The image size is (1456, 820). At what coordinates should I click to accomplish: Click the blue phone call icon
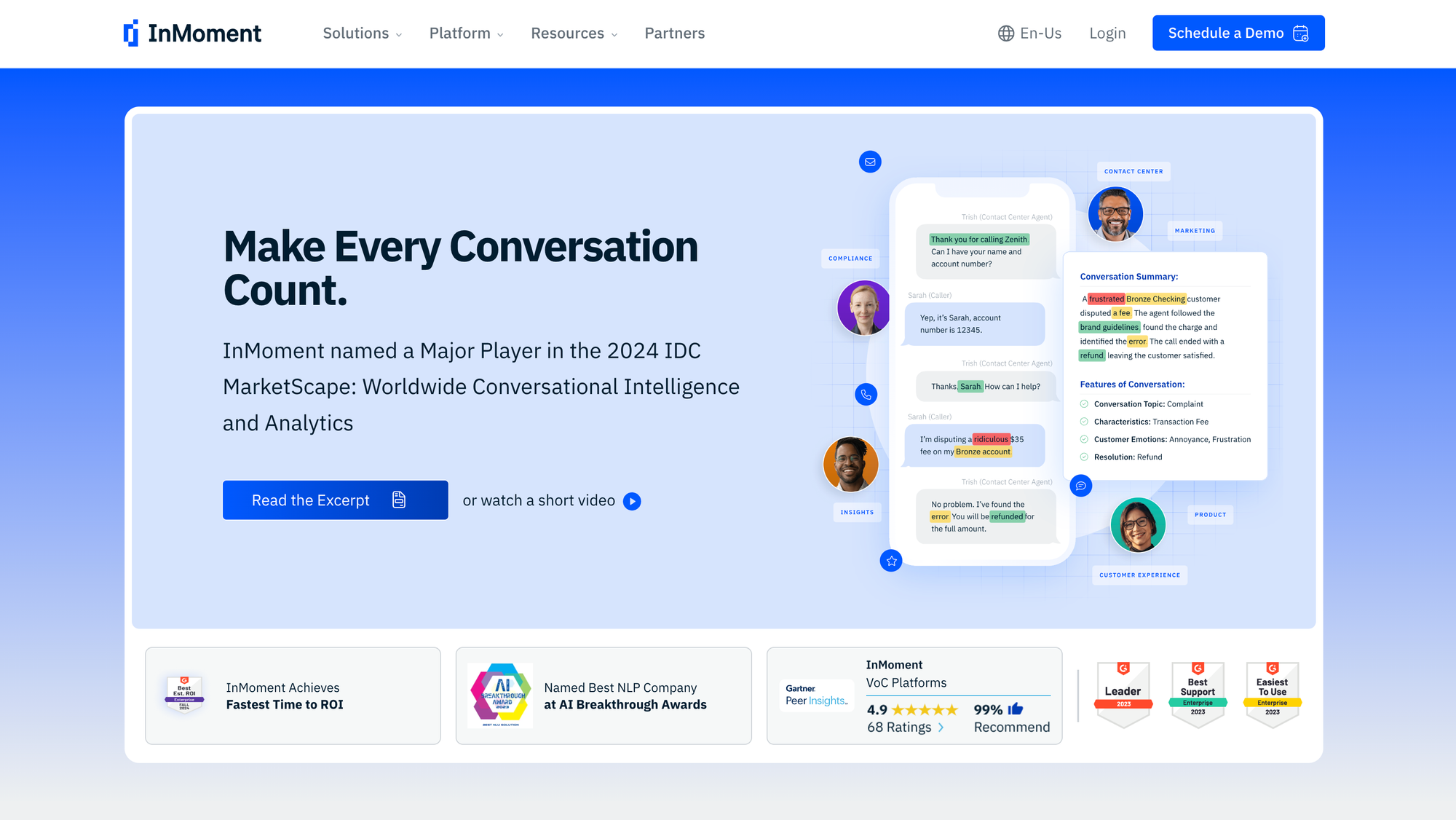click(x=866, y=395)
